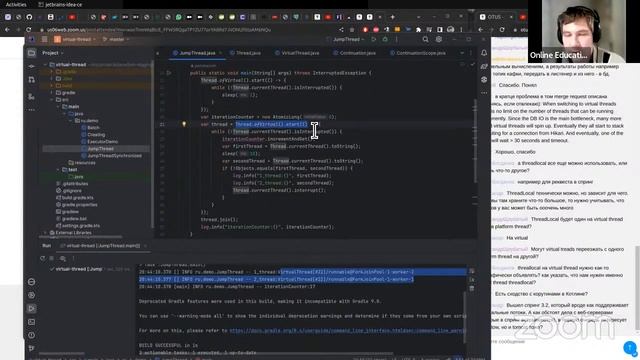Go back in the browser
This screenshot has height=360, width=640.
(7, 30)
